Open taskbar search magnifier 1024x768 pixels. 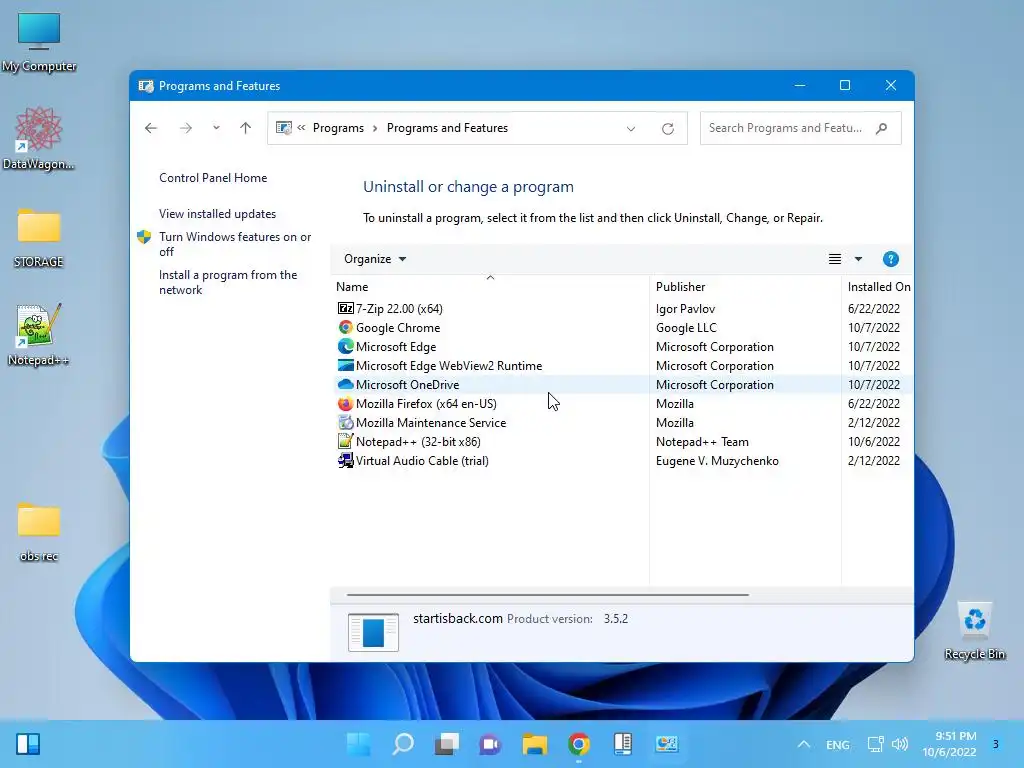403,744
